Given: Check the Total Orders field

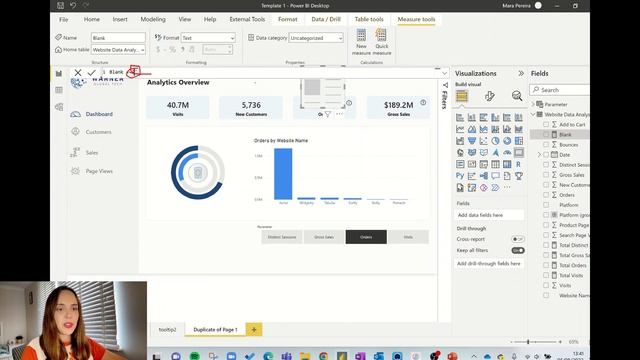Looking at the screenshot, I should point(546,265).
